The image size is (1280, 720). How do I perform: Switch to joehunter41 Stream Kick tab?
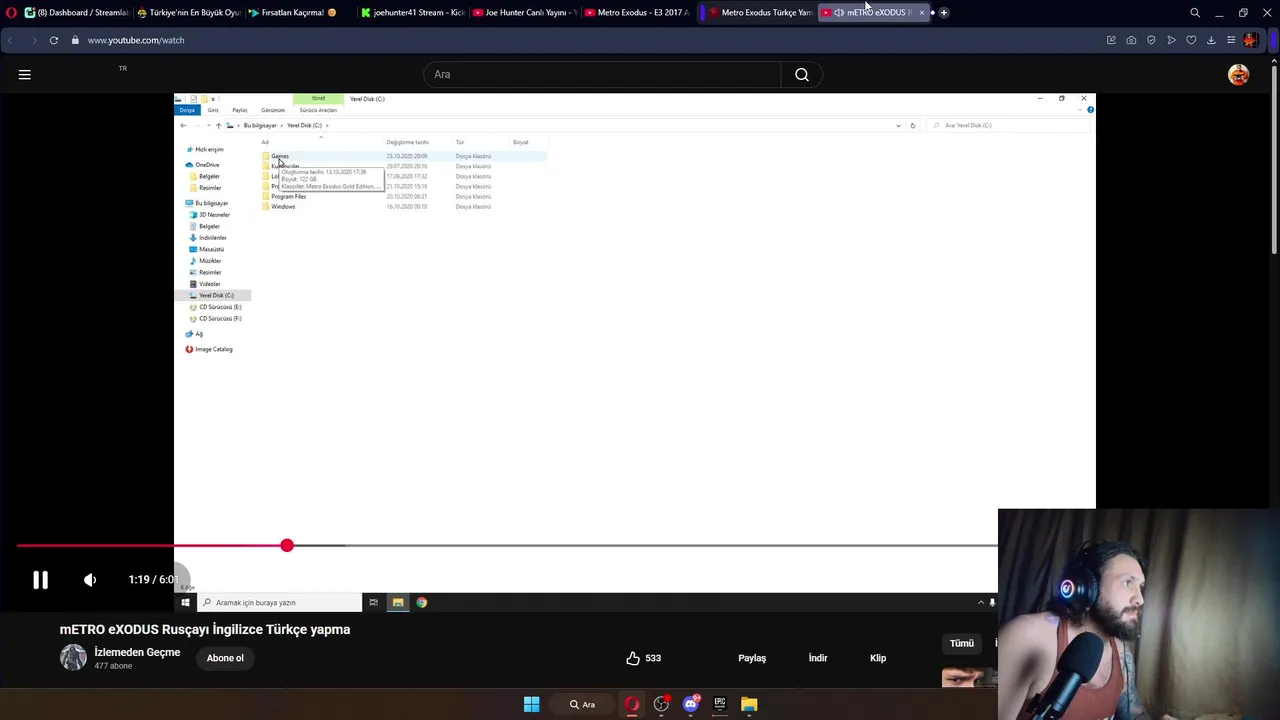click(x=412, y=12)
